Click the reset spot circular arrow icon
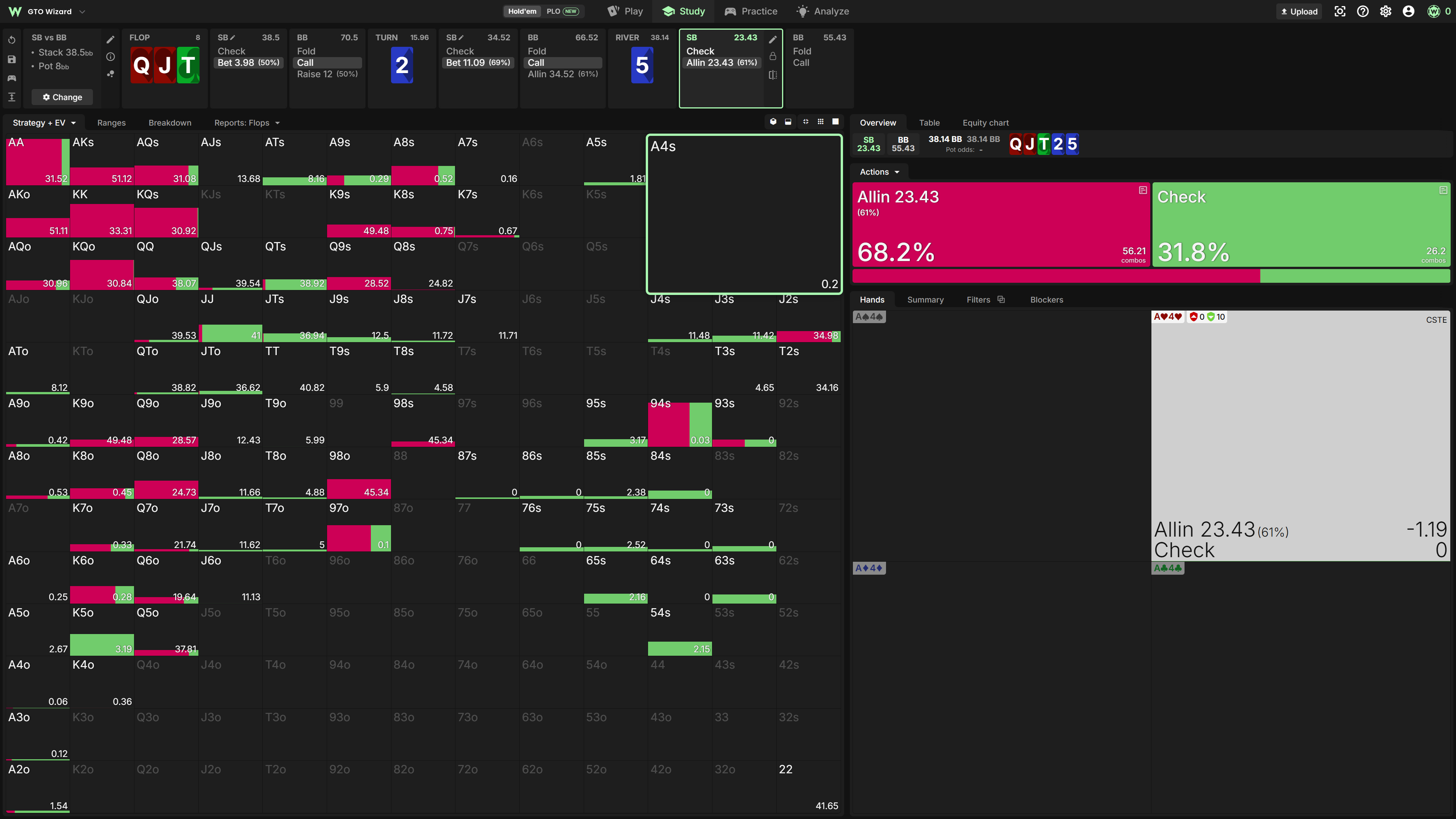Viewport: 1456px width, 819px height. pos(12,40)
